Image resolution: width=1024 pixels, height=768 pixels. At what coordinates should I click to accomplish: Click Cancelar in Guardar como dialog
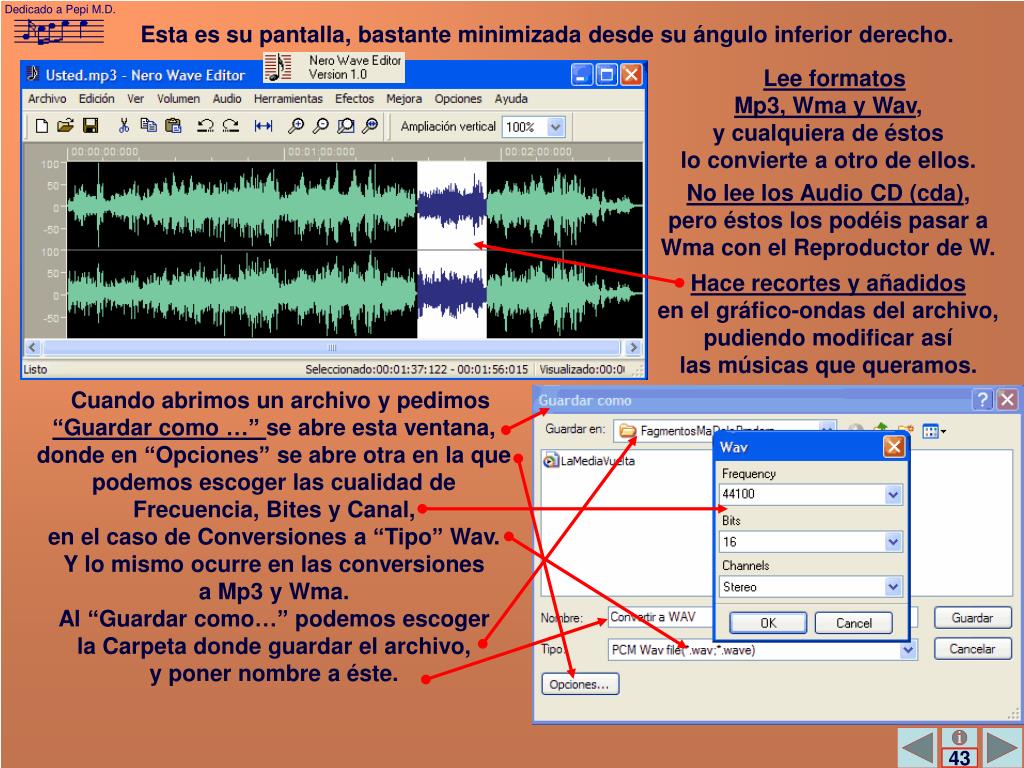pyautogui.click(x=972, y=648)
